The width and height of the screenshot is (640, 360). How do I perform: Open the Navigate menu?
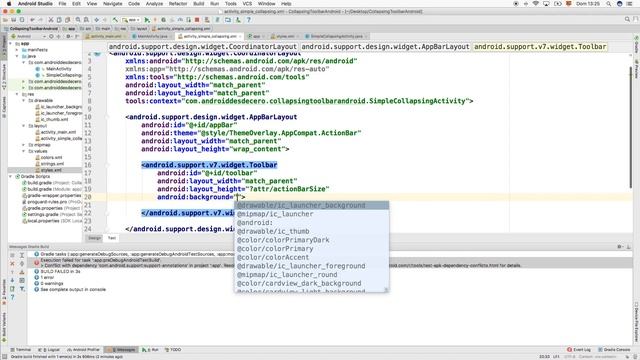click(113, 4)
